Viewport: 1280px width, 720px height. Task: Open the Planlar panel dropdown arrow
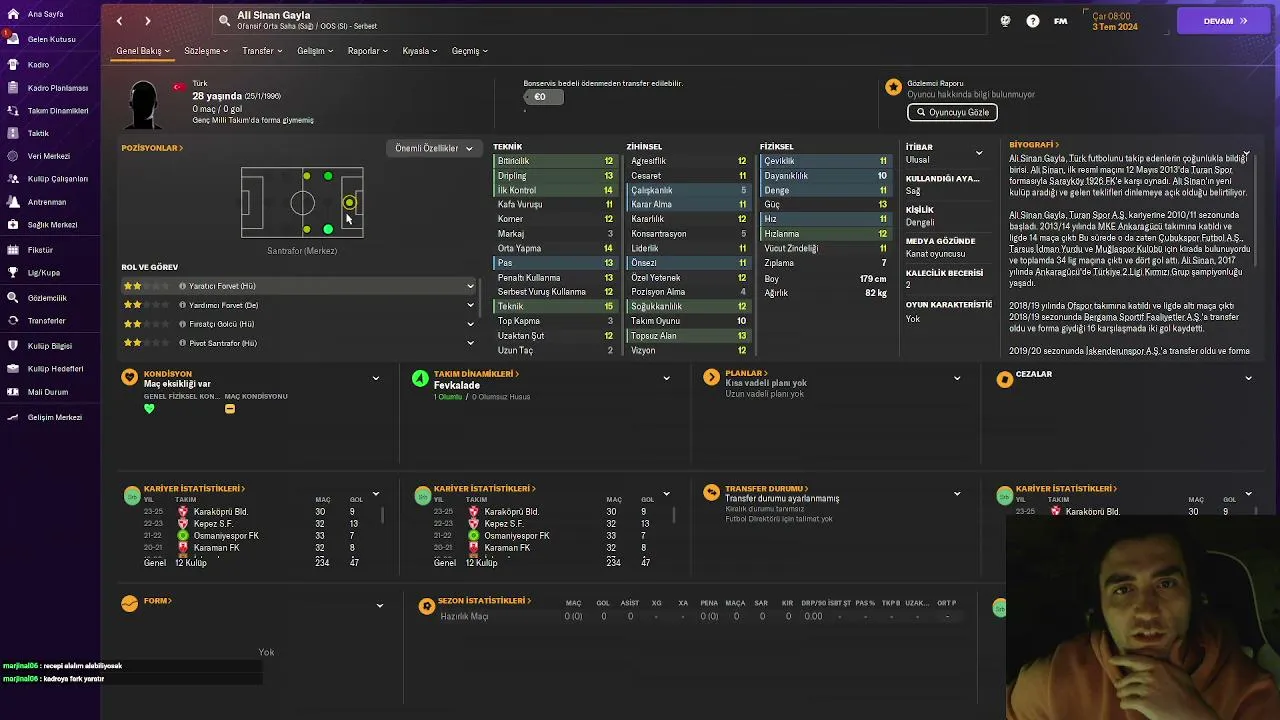pos(957,378)
